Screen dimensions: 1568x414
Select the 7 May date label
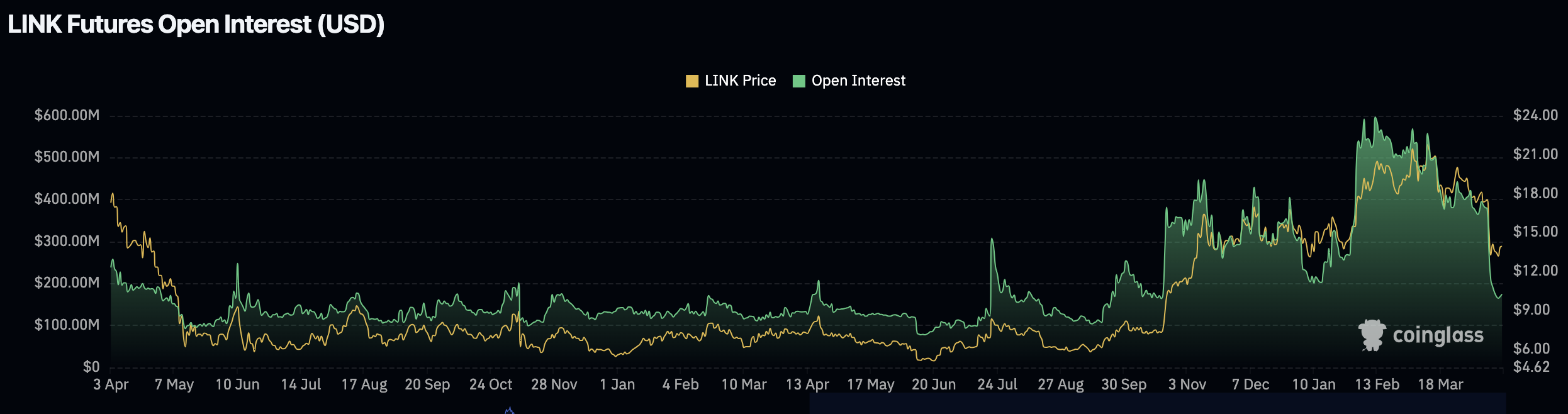[x=174, y=384]
